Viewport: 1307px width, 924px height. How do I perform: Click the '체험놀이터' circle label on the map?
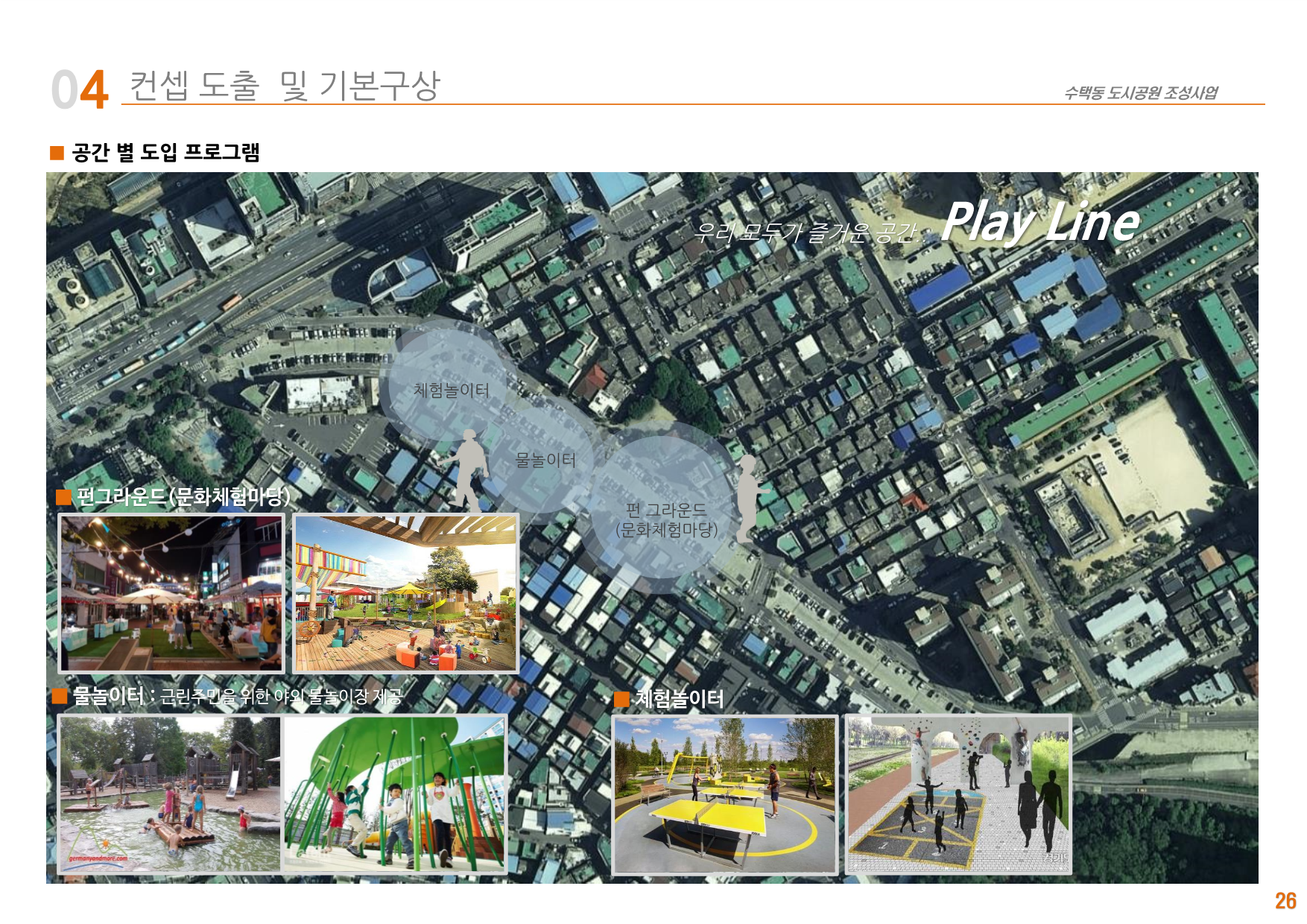pyautogui.click(x=452, y=390)
